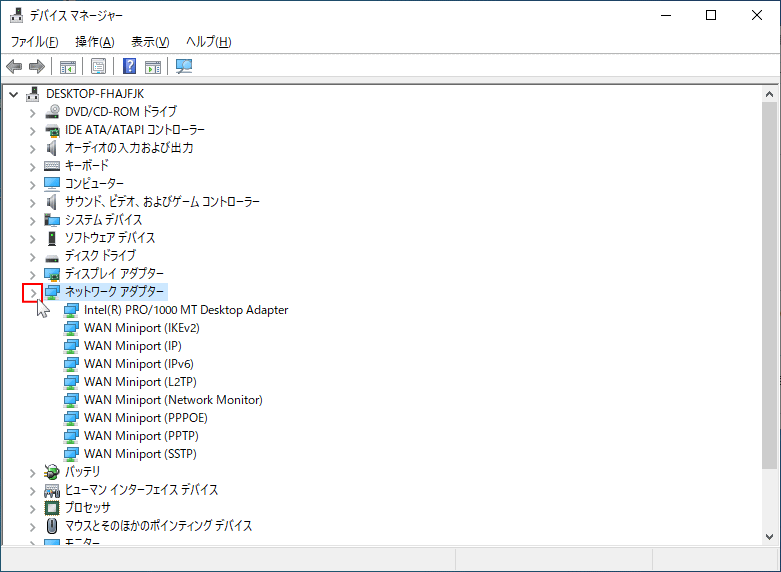Expand the キーボード node
This screenshot has height=572, width=781.
click(x=33, y=167)
